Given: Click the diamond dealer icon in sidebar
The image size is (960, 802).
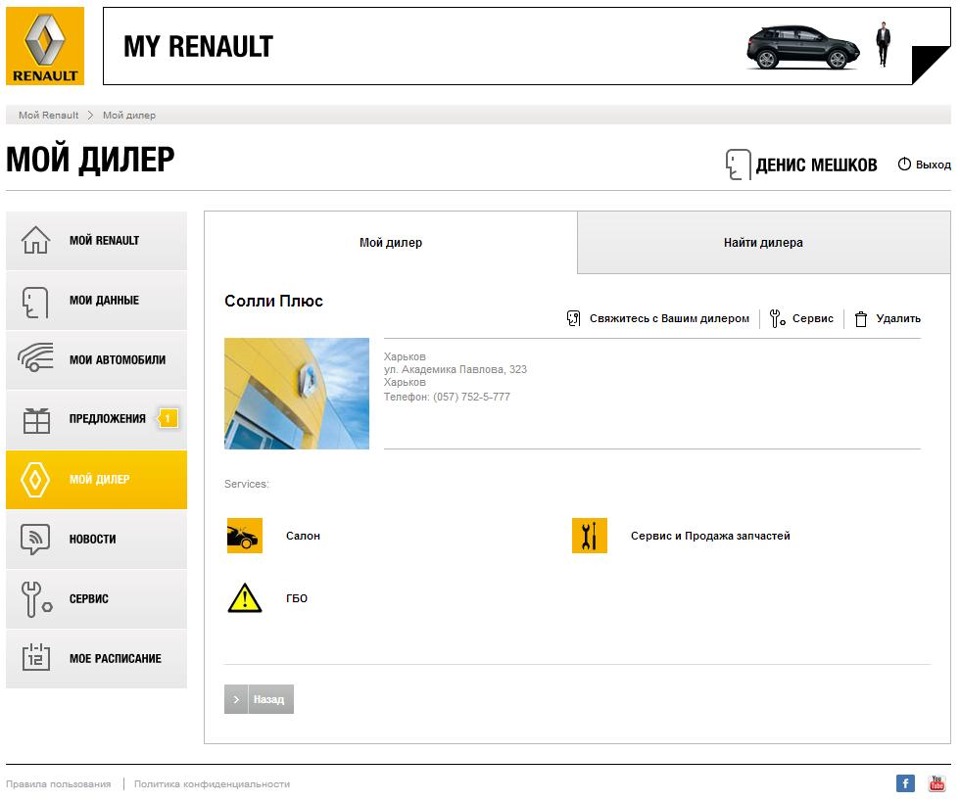Looking at the screenshot, I should coord(35,479).
